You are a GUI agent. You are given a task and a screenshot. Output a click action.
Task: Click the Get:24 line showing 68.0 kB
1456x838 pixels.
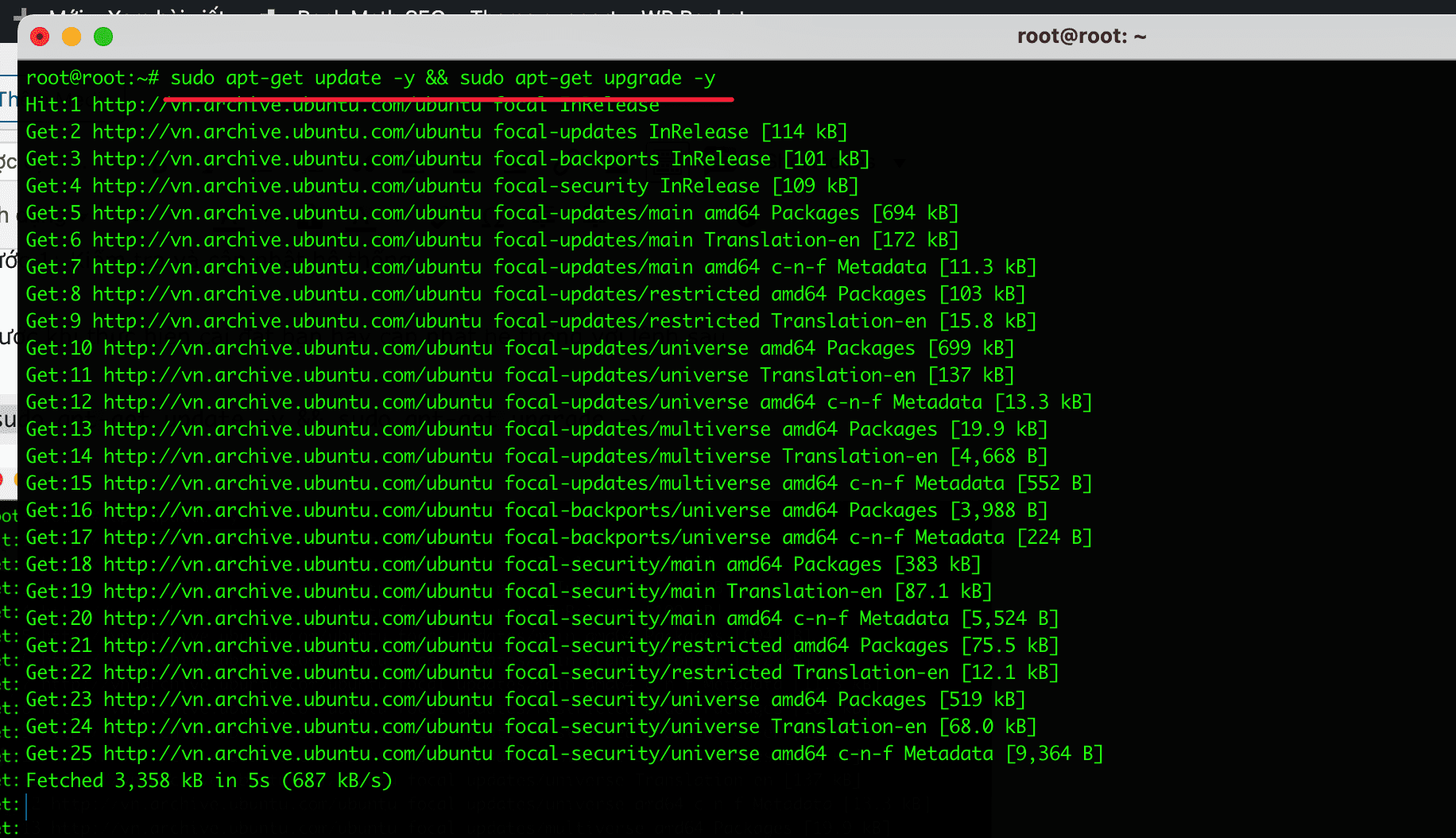point(531,727)
